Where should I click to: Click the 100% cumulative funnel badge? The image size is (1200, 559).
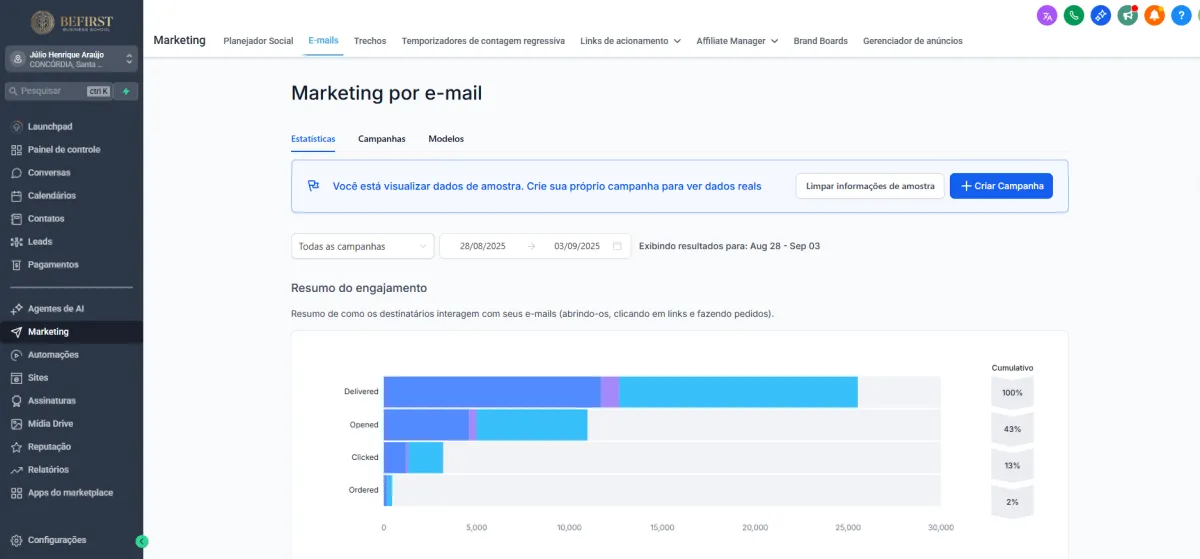pos(1012,393)
